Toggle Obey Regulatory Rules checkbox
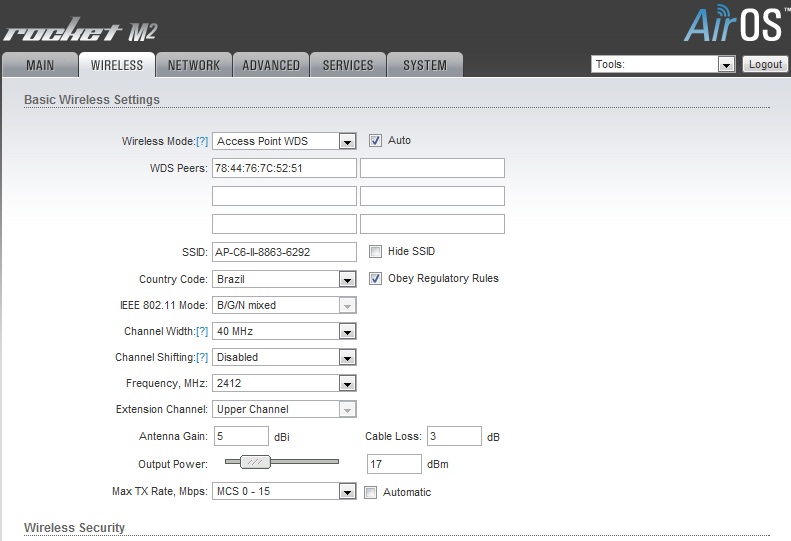Viewport: 791px width, 541px height. click(375, 279)
